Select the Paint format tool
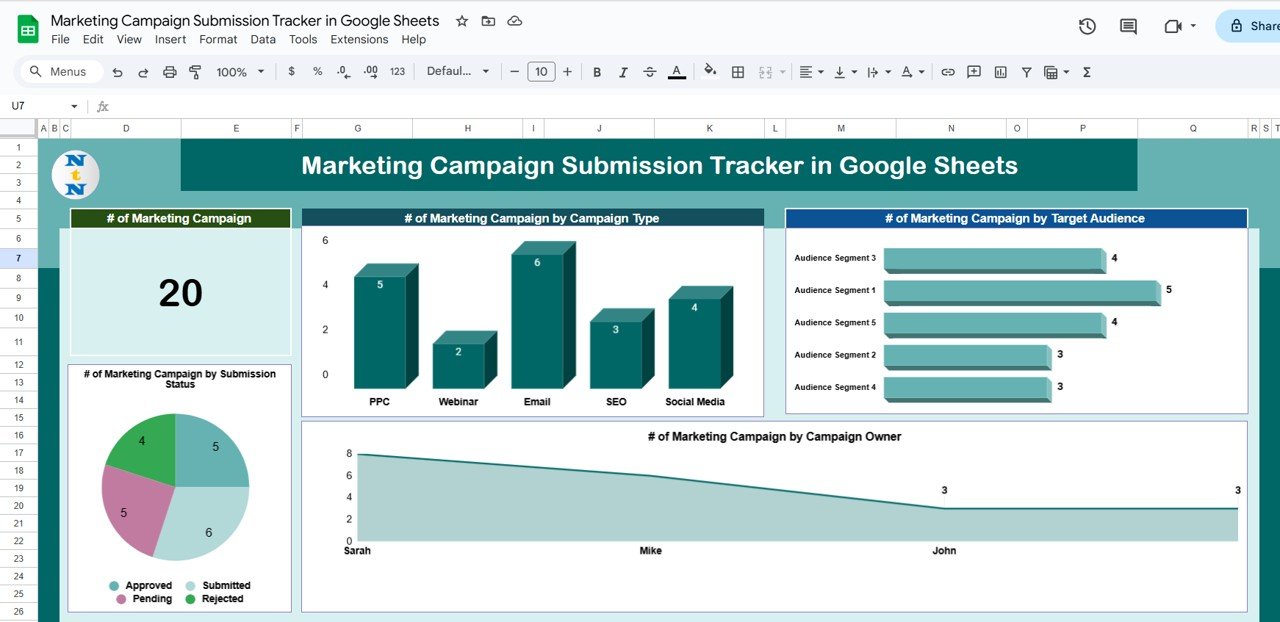The height and width of the screenshot is (622, 1280). (195, 72)
